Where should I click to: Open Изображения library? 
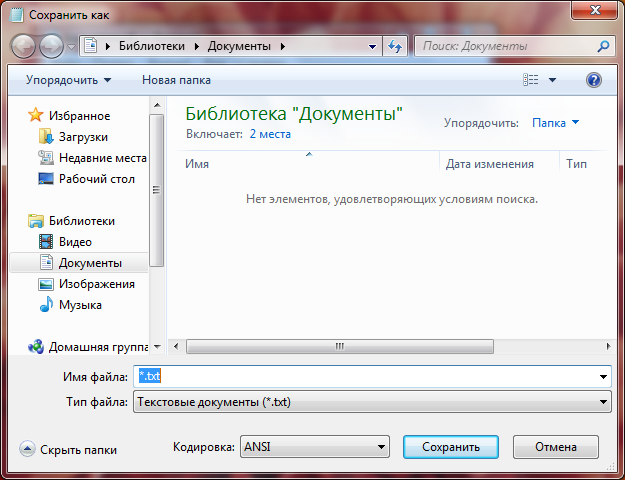point(97,284)
